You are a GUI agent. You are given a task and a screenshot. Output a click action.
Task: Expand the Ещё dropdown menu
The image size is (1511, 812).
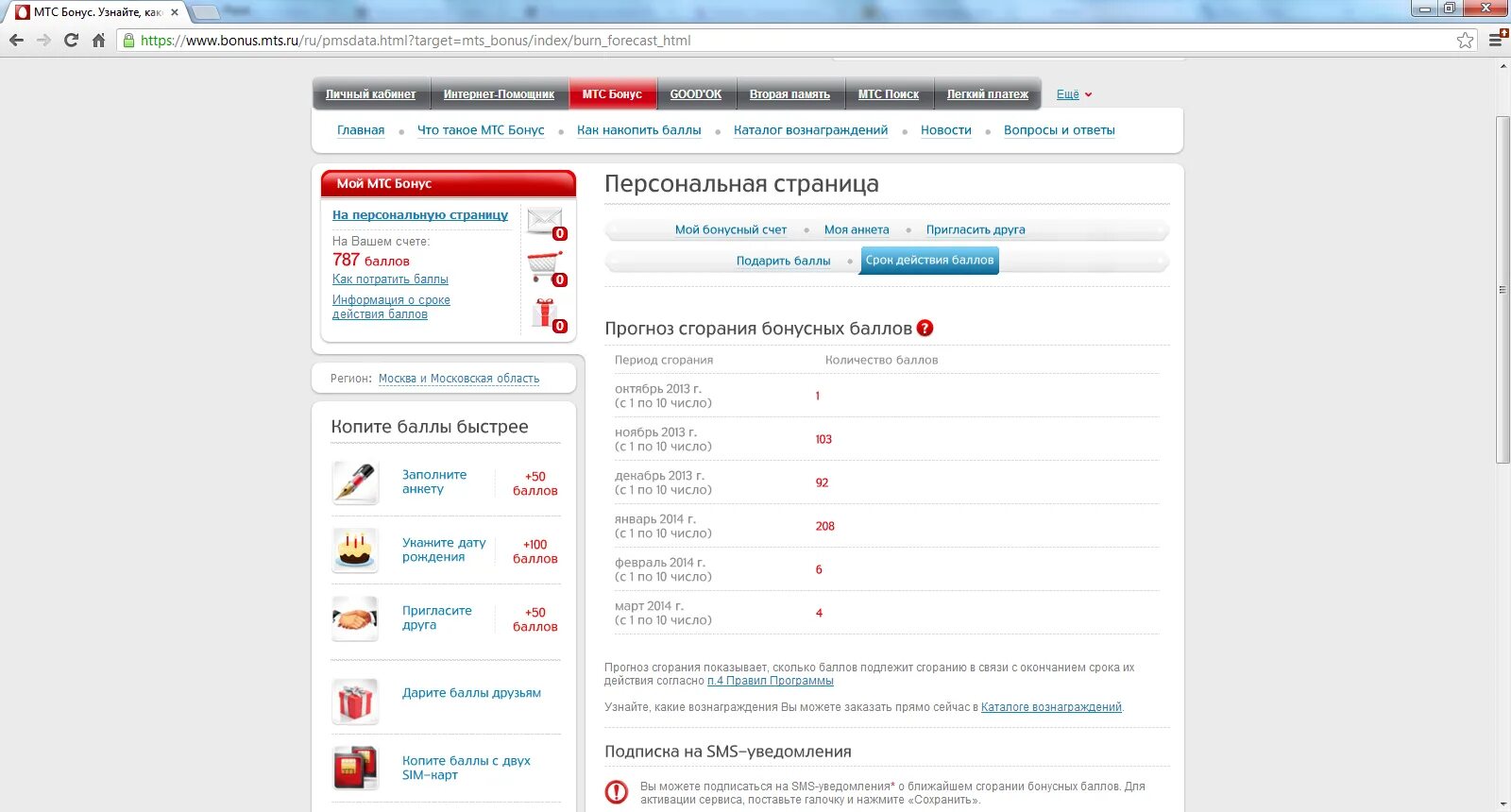(1074, 94)
